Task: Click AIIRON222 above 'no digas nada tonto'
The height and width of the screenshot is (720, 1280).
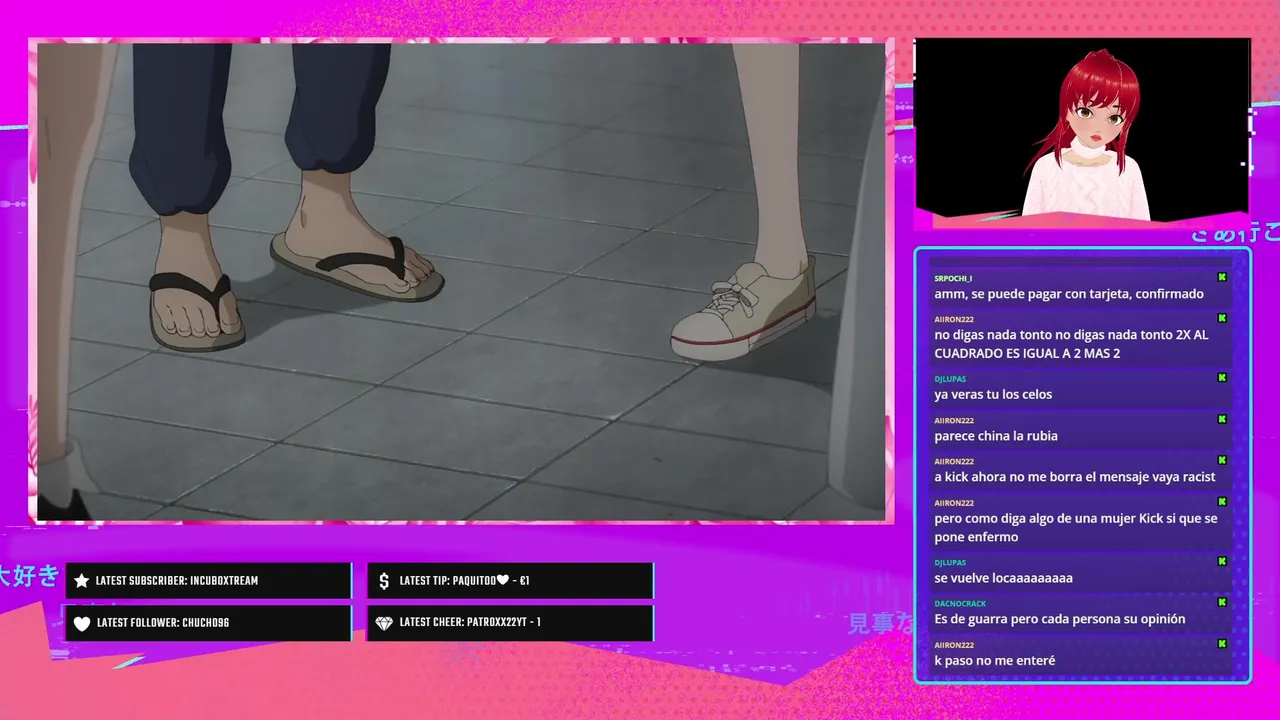Action: pyautogui.click(x=954, y=319)
